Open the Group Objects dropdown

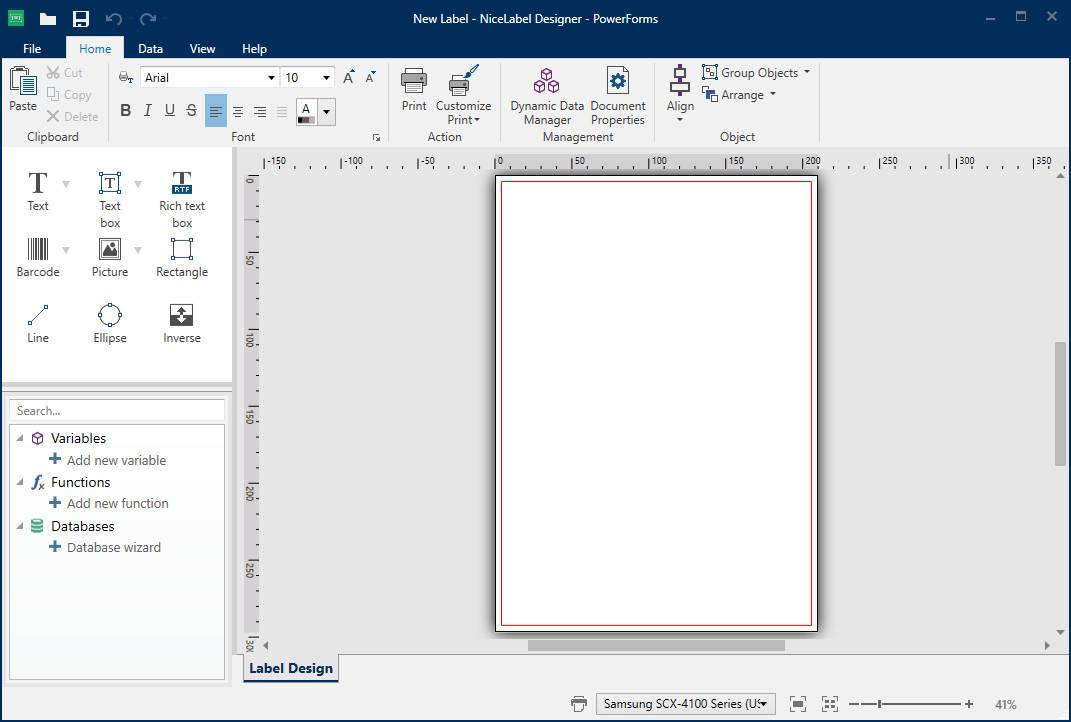click(756, 72)
